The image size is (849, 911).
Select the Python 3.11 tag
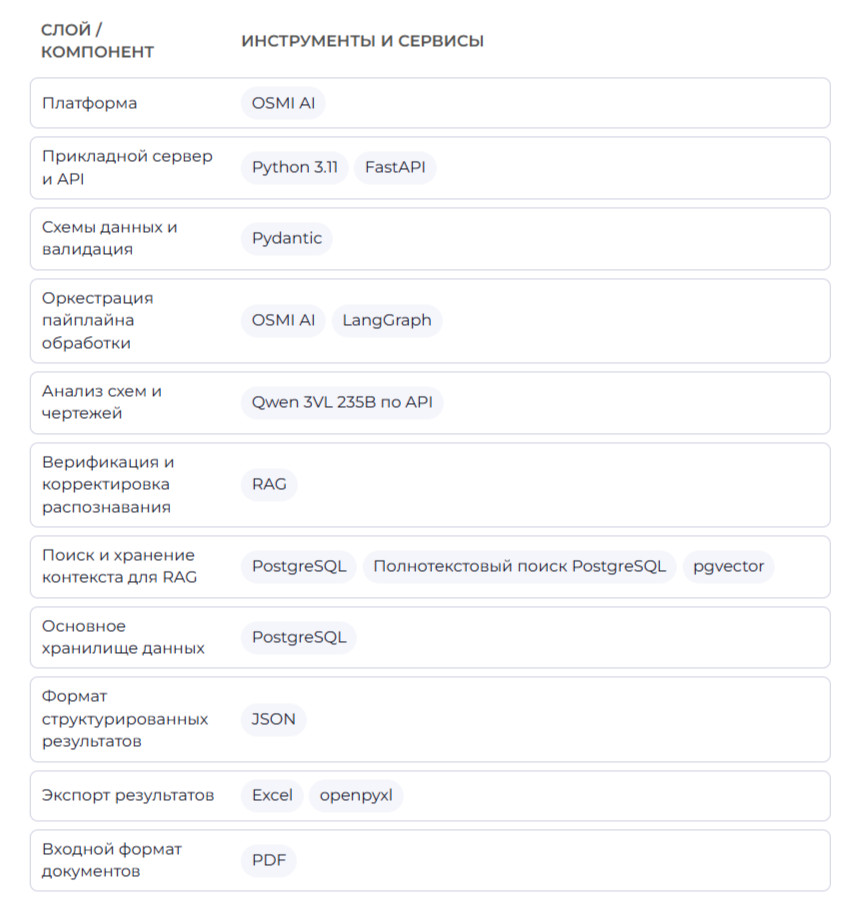[295, 168]
